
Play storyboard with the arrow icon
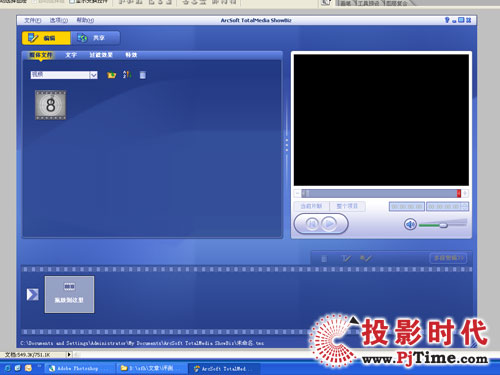32,294
